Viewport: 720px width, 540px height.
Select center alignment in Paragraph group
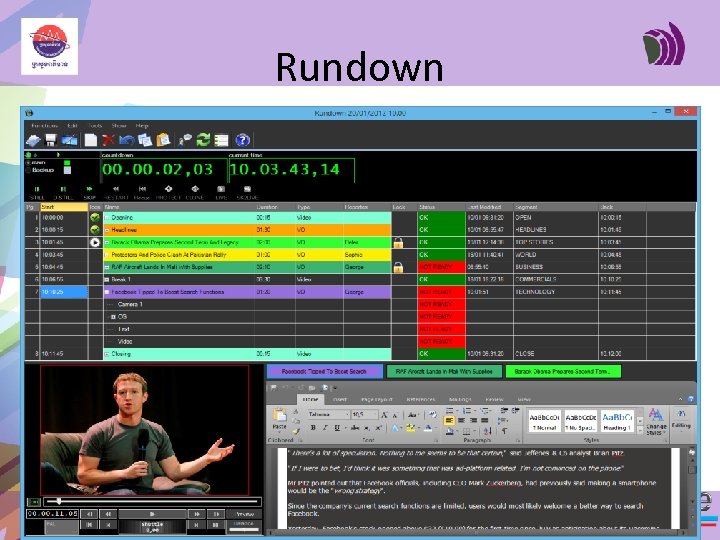click(x=461, y=420)
